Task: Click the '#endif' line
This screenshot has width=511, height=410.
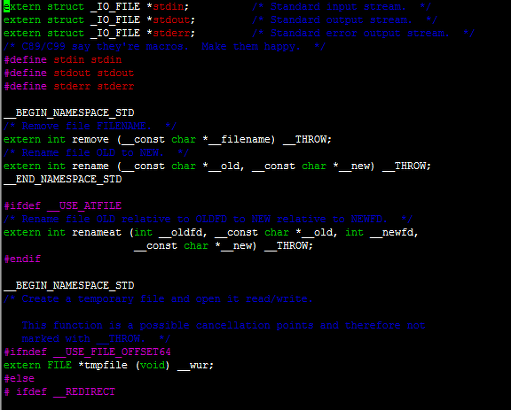Action: tap(22, 259)
